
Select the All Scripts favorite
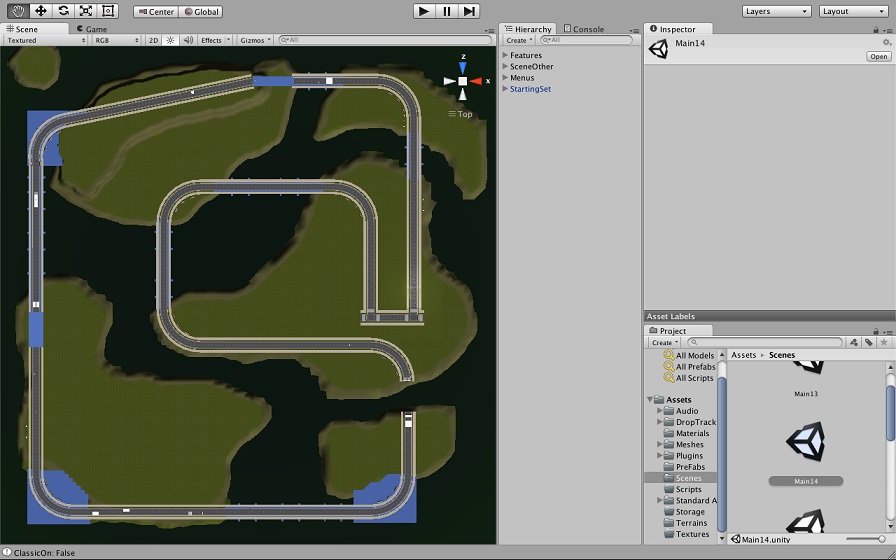click(689, 378)
